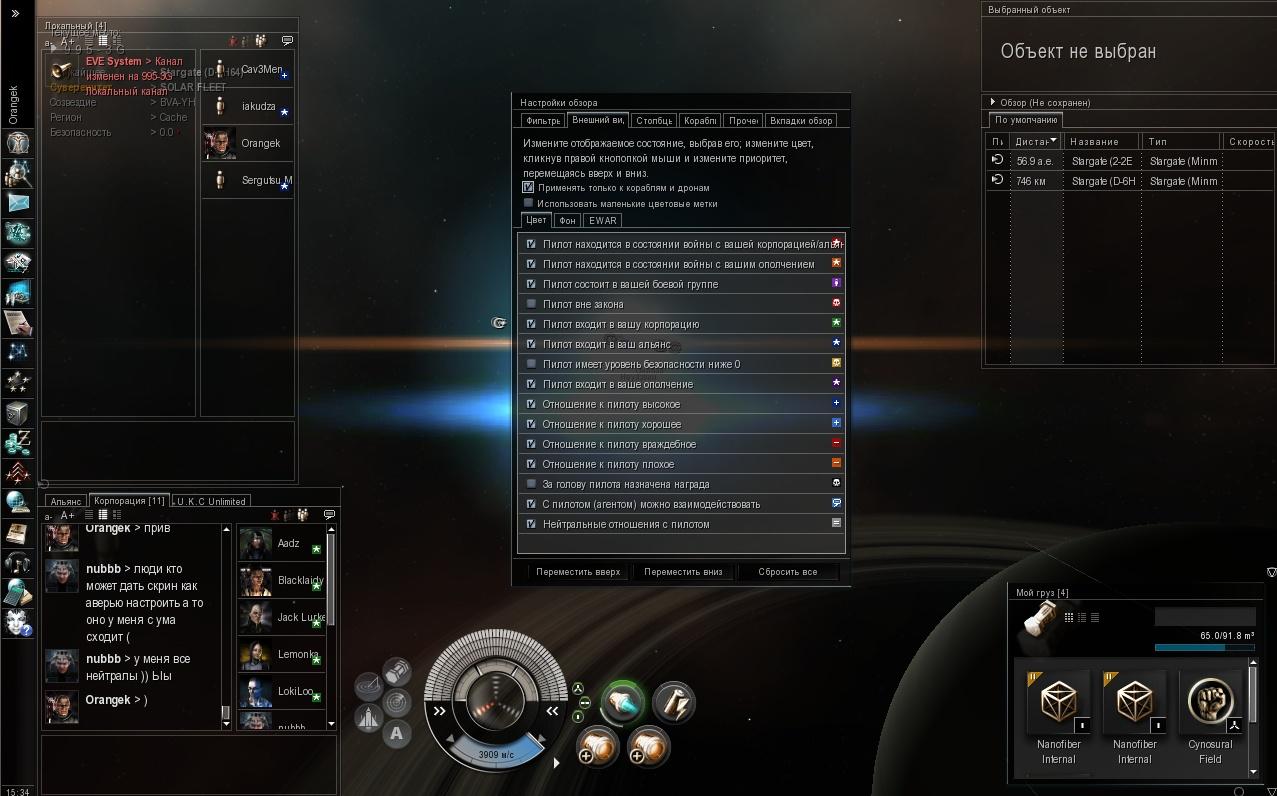Screen dimensions: 1277x796
Task: Click the cargo filter input field
Action: tap(1205, 617)
